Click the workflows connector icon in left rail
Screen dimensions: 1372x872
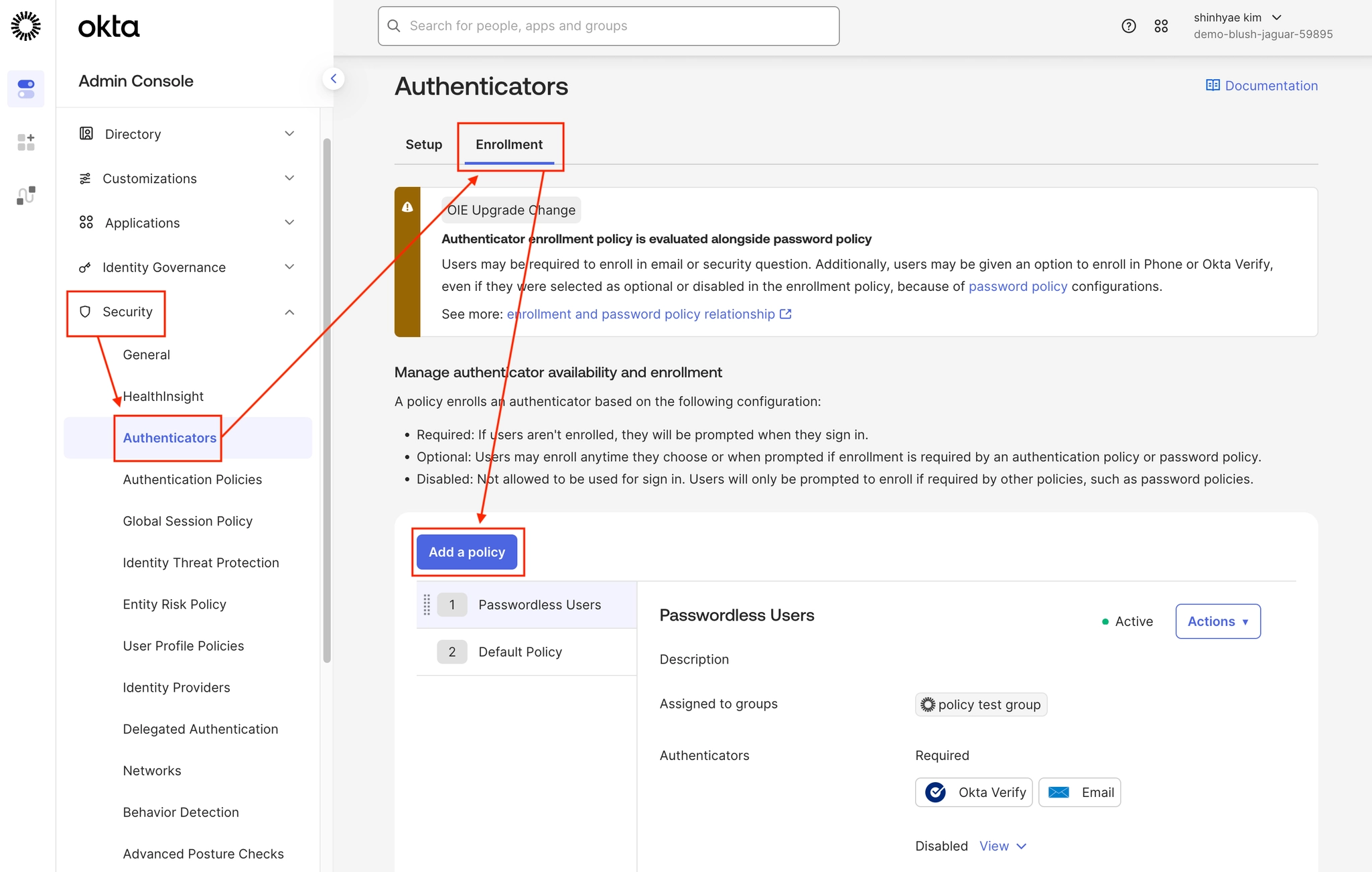[26, 195]
